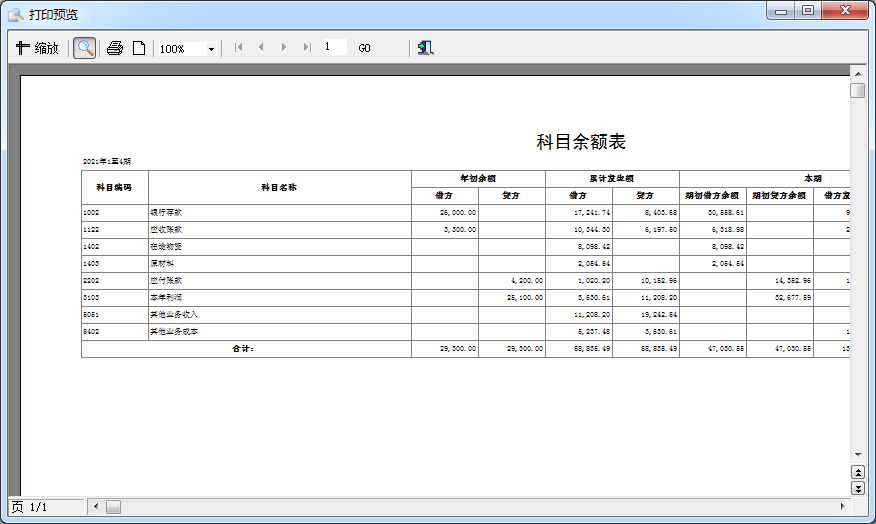This screenshot has width=876, height=524.
Task: Click the vertical scrollbar down arrow
Action: tap(857, 453)
